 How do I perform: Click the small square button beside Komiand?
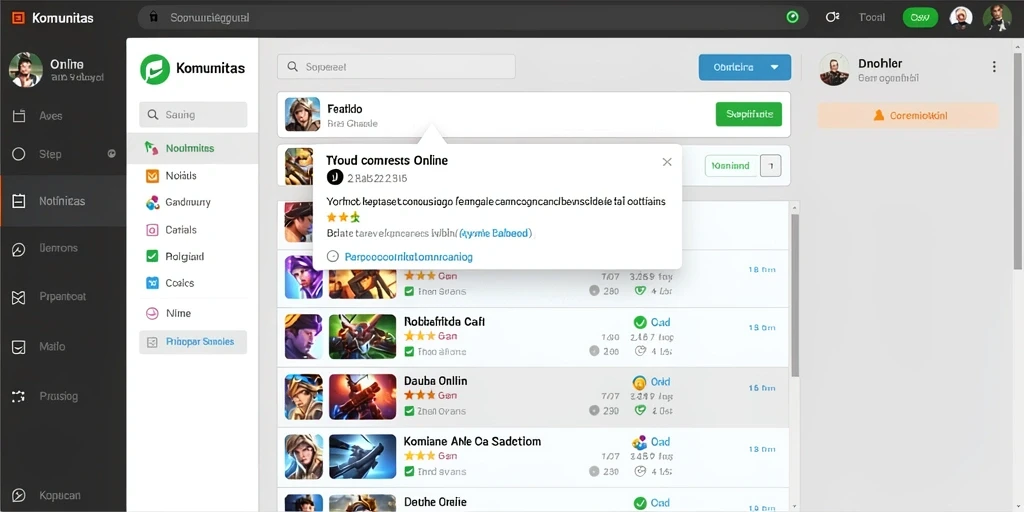[x=771, y=166]
